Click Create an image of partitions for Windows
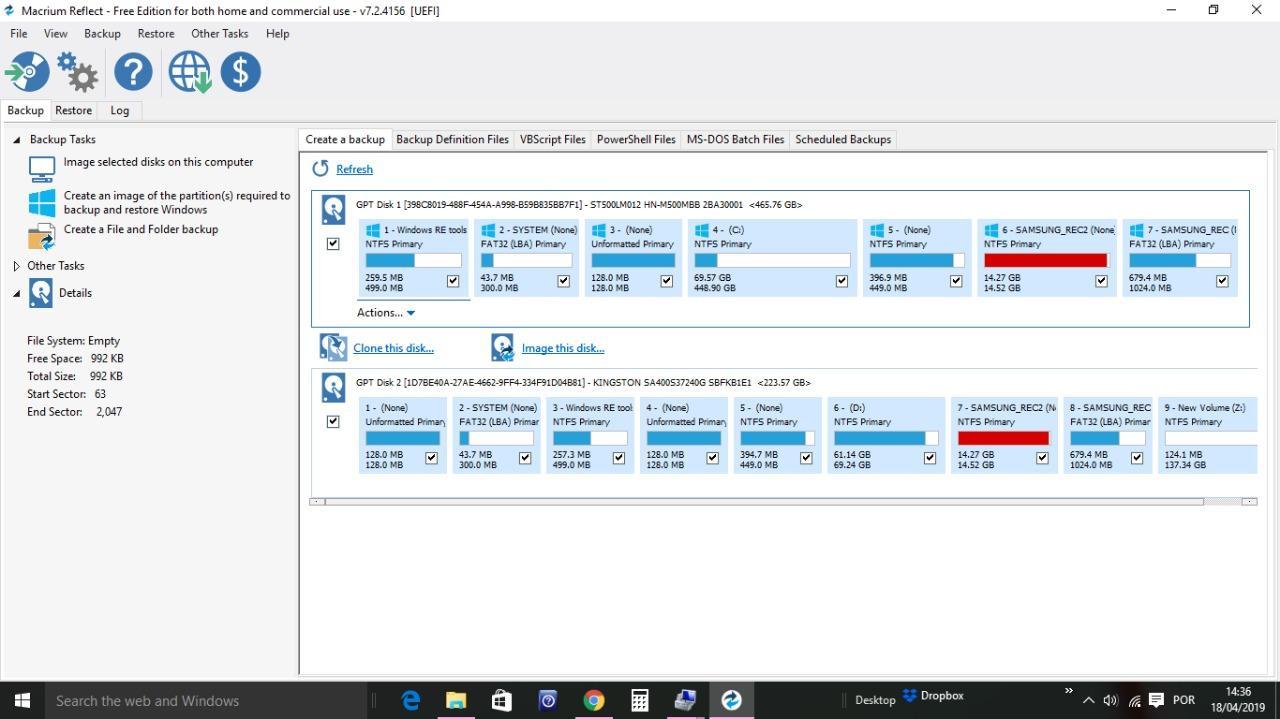1280x719 pixels. (x=177, y=202)
